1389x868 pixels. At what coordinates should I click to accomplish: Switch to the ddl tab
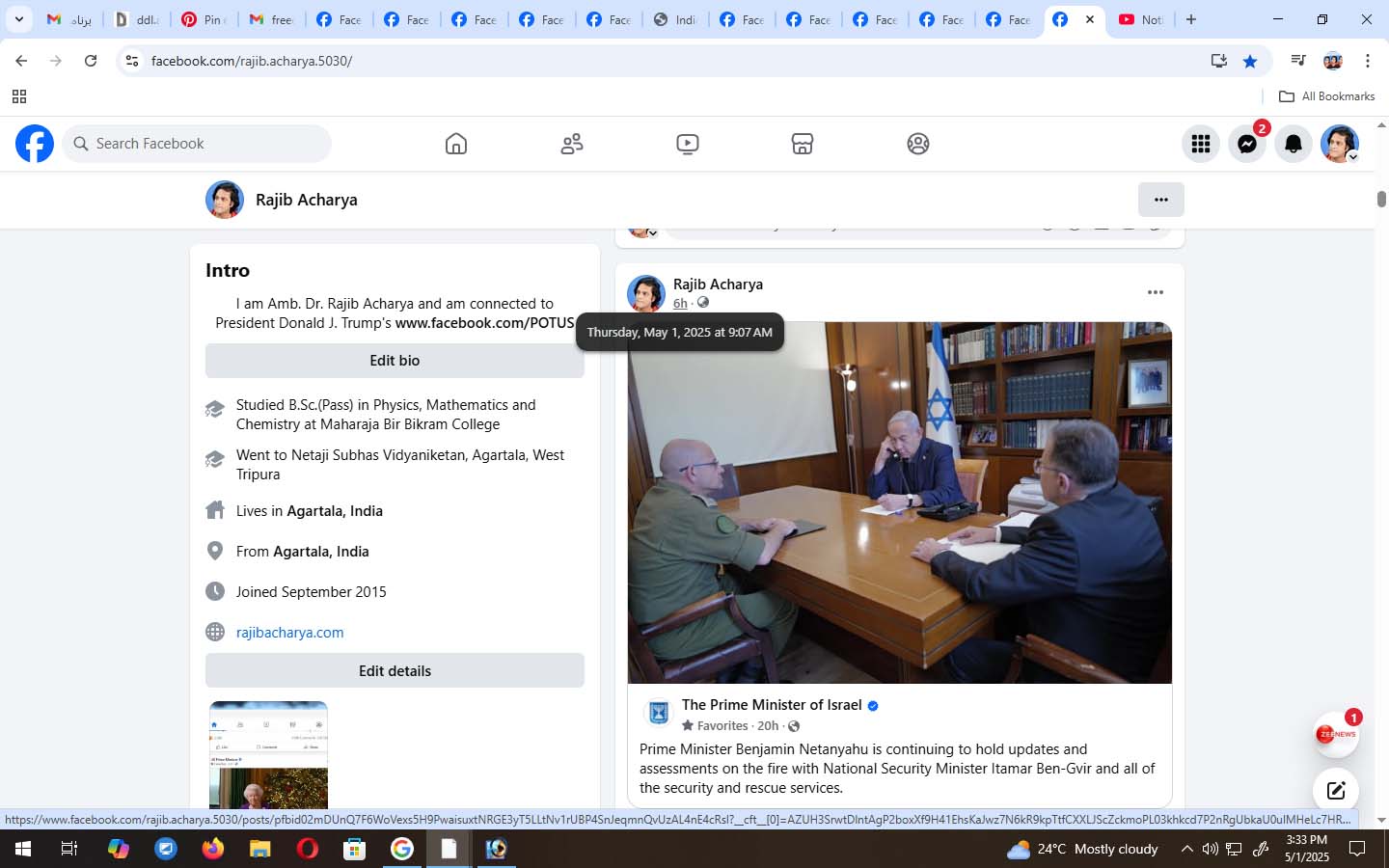tap(137, 19)
